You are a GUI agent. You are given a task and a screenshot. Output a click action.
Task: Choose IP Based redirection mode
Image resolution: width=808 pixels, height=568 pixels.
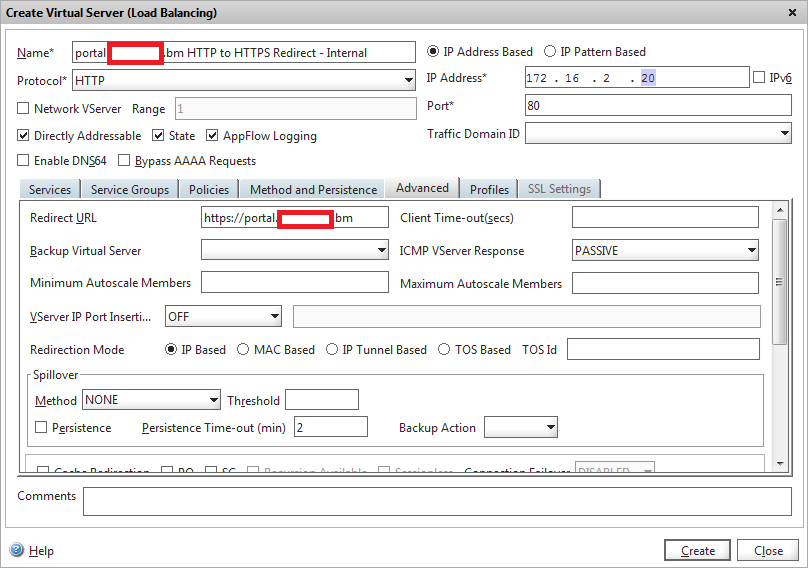171,349
